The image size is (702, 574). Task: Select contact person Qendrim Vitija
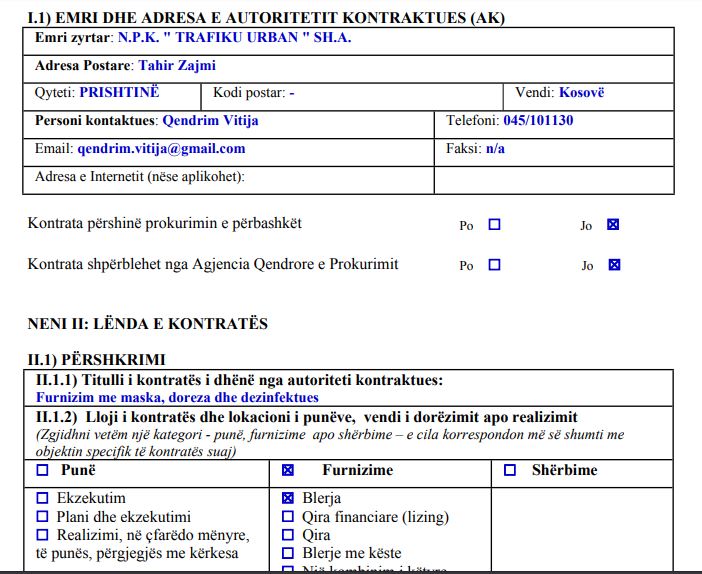pyautogui.click(x=210, y=120)
